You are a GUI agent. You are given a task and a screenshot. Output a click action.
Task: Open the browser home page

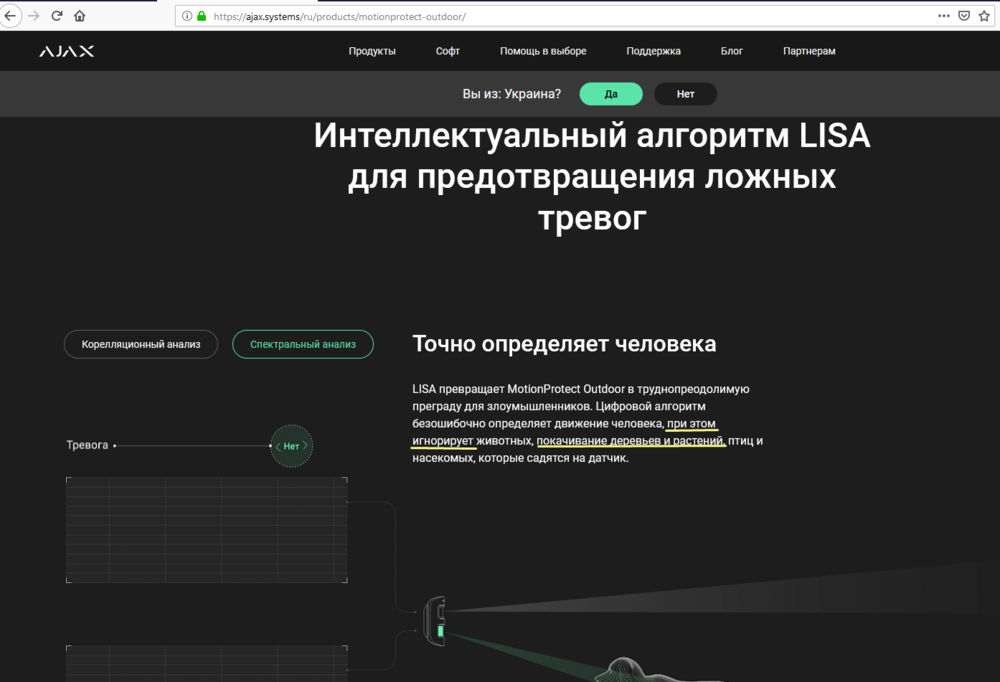(80, 16)
